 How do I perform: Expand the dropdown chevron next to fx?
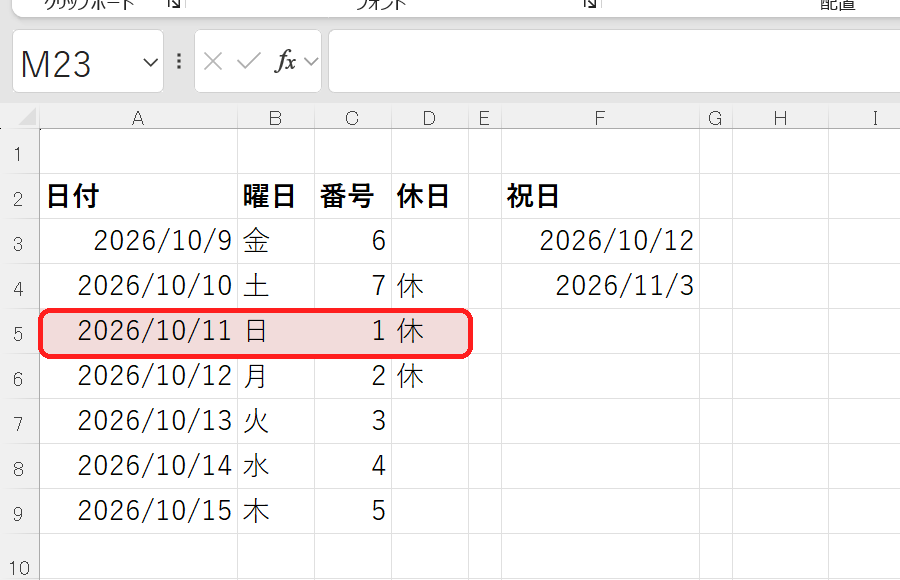point(311,61)
